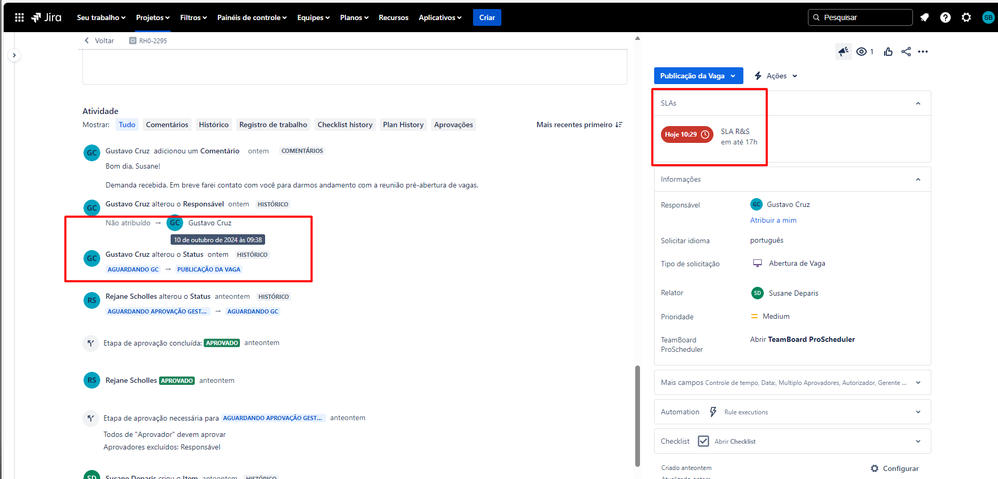Toggle Mais recentes primeiro sort order
This screenshot has width=998, height=479.
[x=579, y=125]
